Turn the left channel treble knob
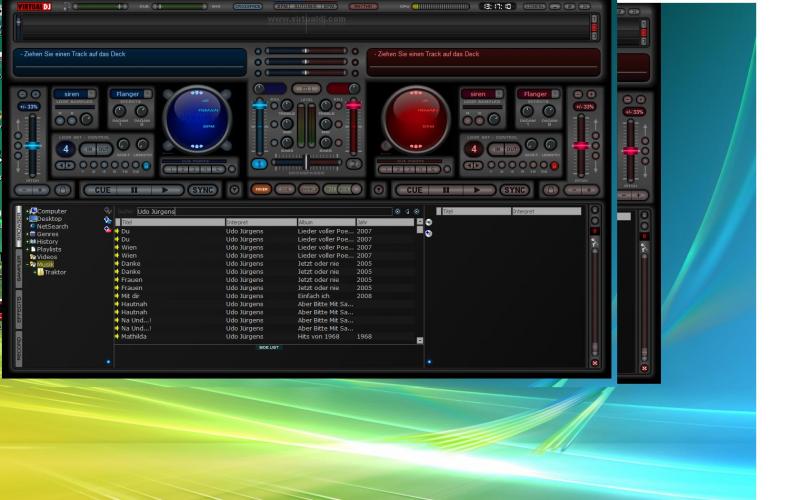 (287, 106)
